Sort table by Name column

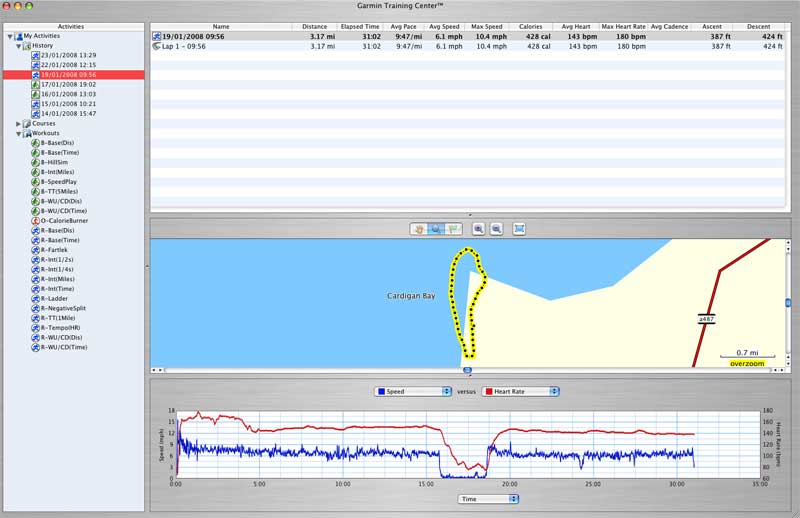tap(221, 27)
